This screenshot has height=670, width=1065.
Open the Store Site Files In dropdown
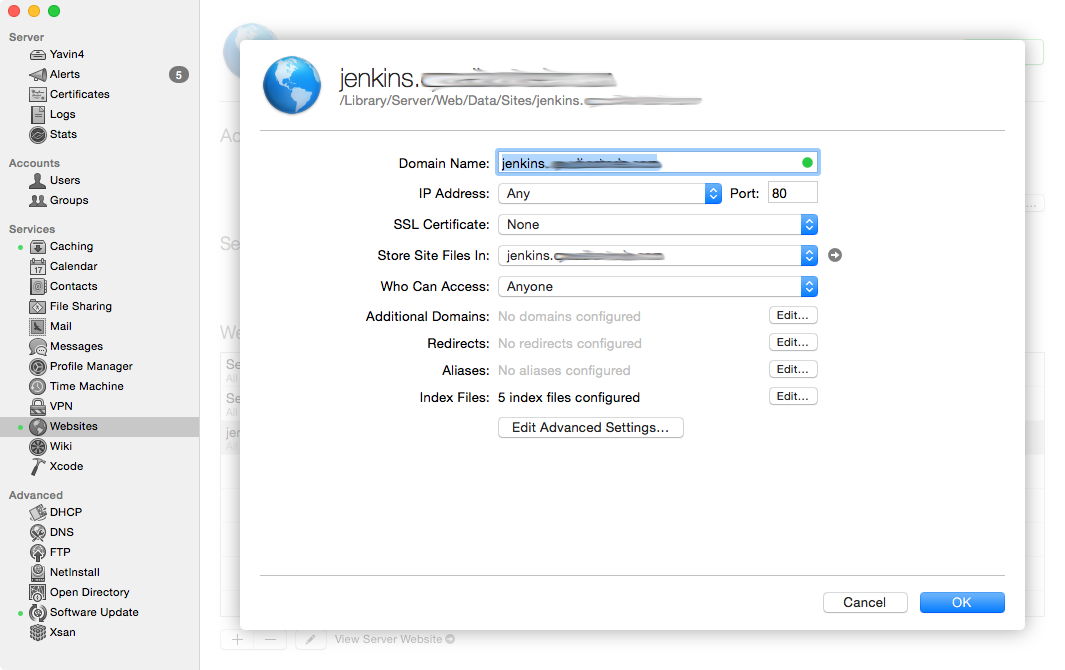657,255
